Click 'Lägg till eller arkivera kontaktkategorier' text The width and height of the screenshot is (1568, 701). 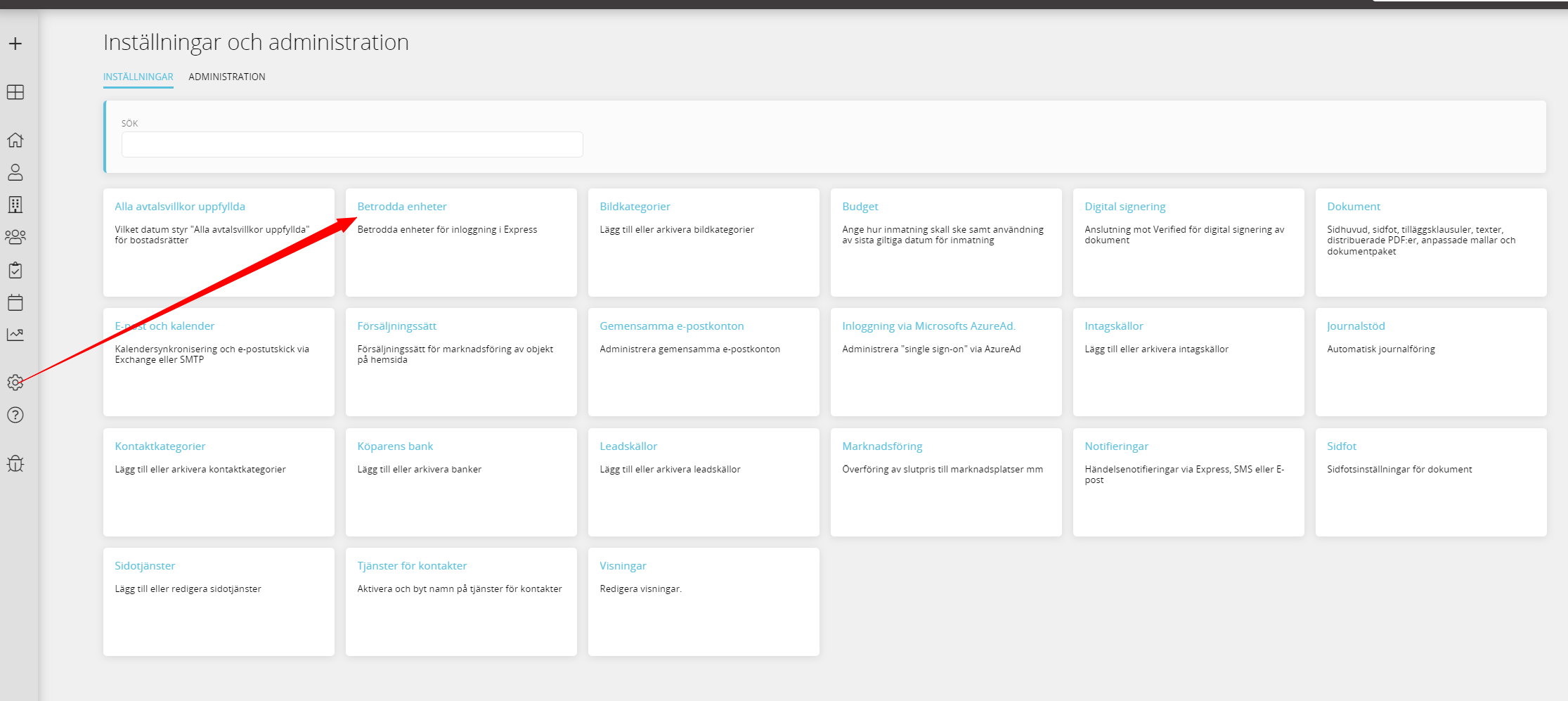(x=200, y=470)
